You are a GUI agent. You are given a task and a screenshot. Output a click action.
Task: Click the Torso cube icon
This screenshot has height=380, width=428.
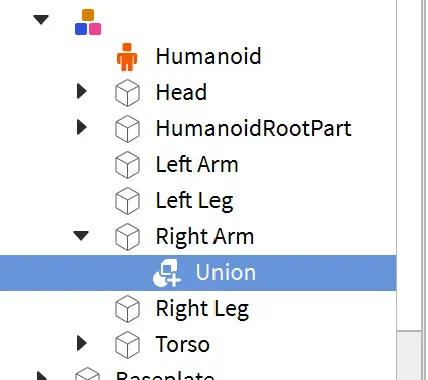pos(127,345)
